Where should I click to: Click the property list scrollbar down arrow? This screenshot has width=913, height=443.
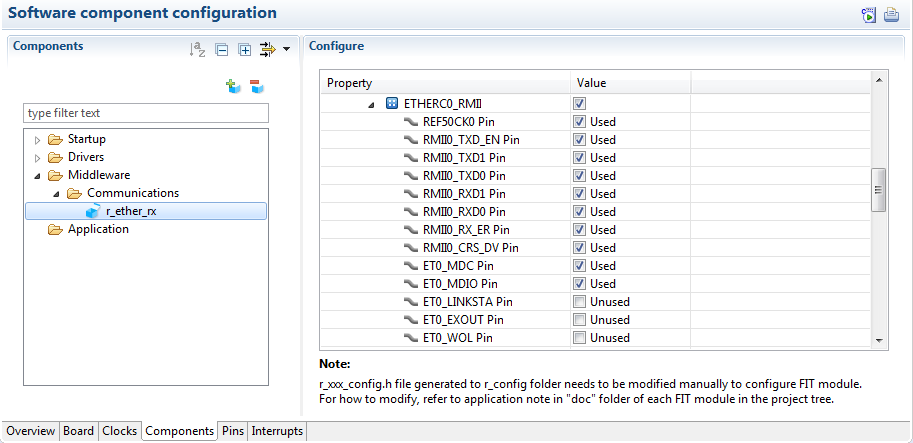click(x=880, y=340)
